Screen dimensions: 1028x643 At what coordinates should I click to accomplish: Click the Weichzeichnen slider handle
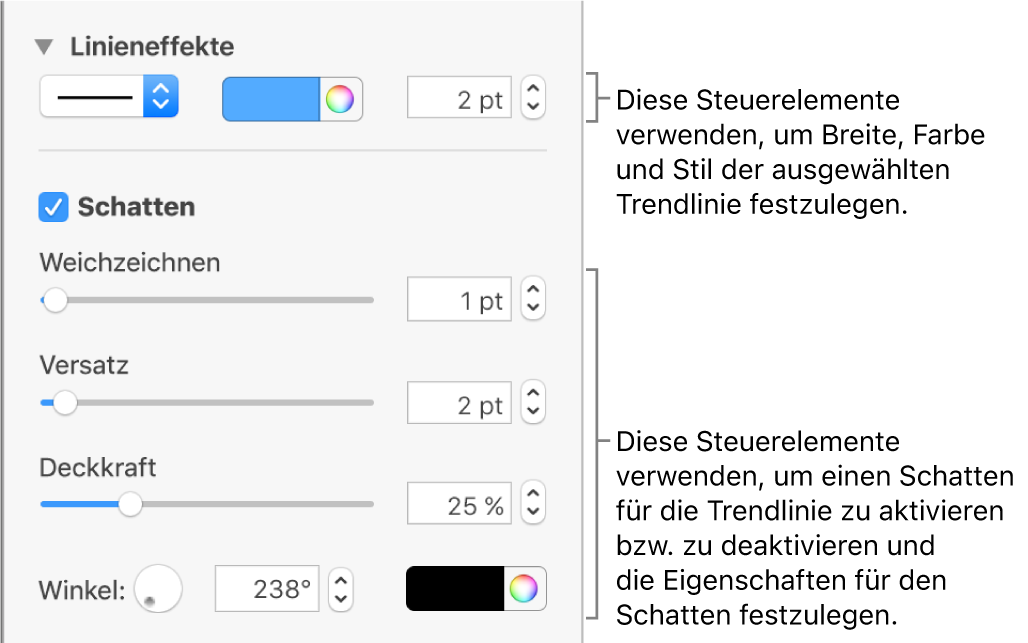pyautogui.click(x=55, y=300)
